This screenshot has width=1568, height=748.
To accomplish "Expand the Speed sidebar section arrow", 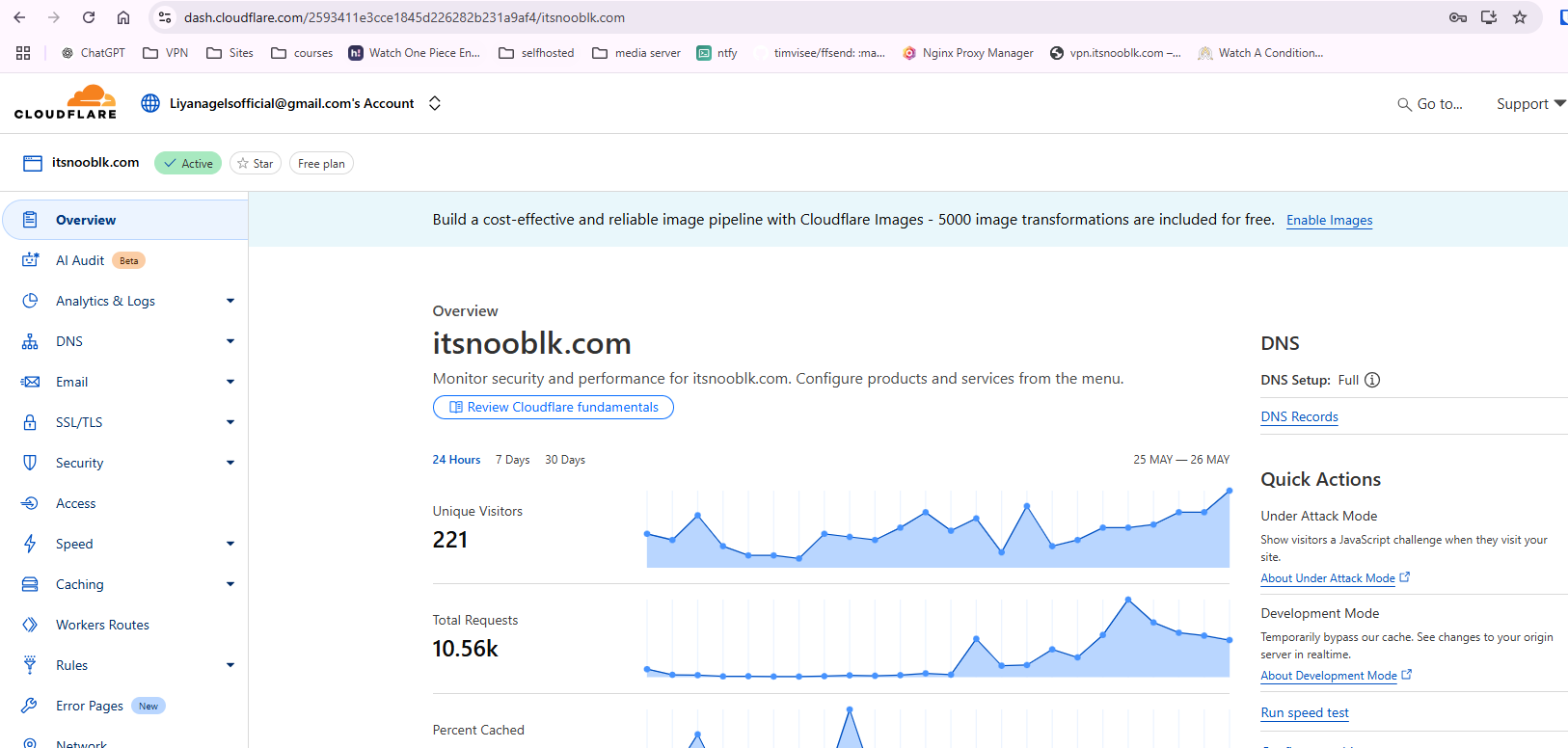I will [x=230, y=544].
